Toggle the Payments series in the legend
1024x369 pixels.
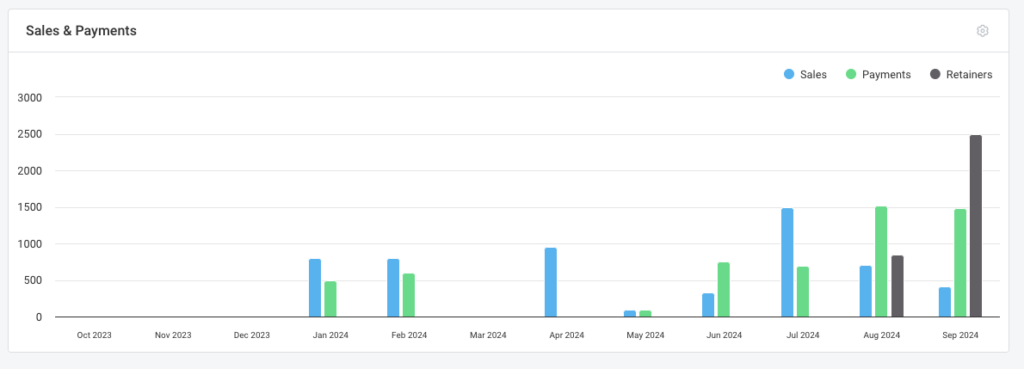[x=878, y=74]
